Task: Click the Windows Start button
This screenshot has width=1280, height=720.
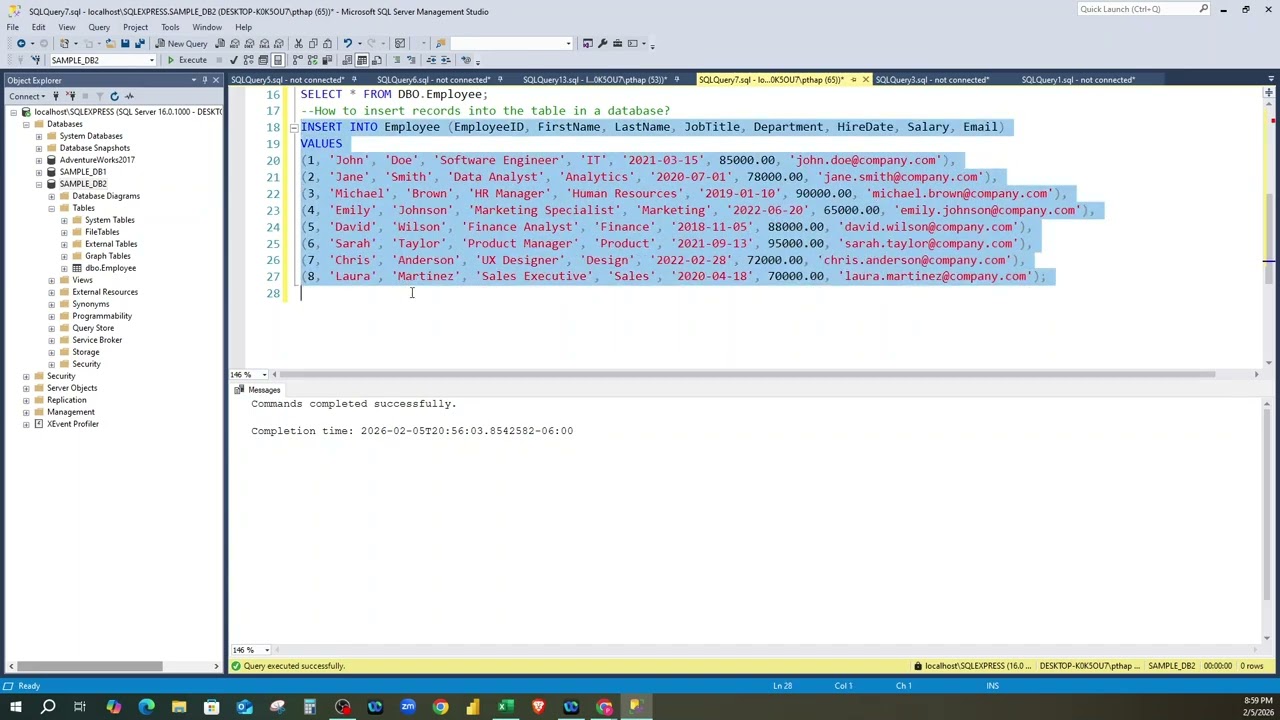Action: click(15, 708)
